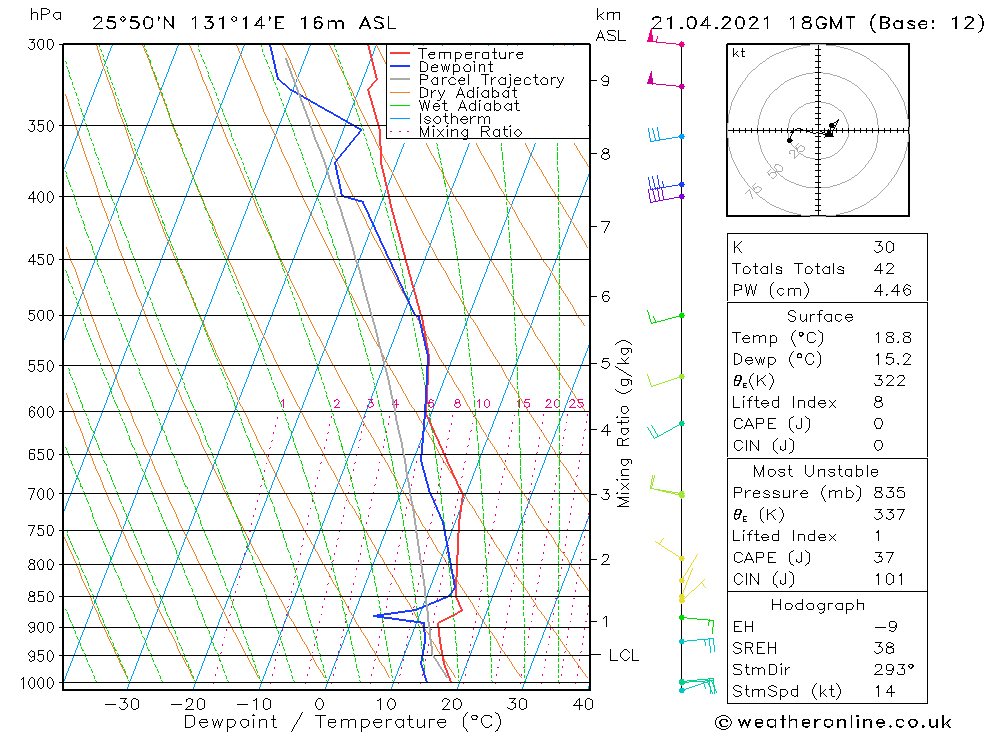Click the EH value -9
This screenshot has height=733, width=1000.
(886, 626)
